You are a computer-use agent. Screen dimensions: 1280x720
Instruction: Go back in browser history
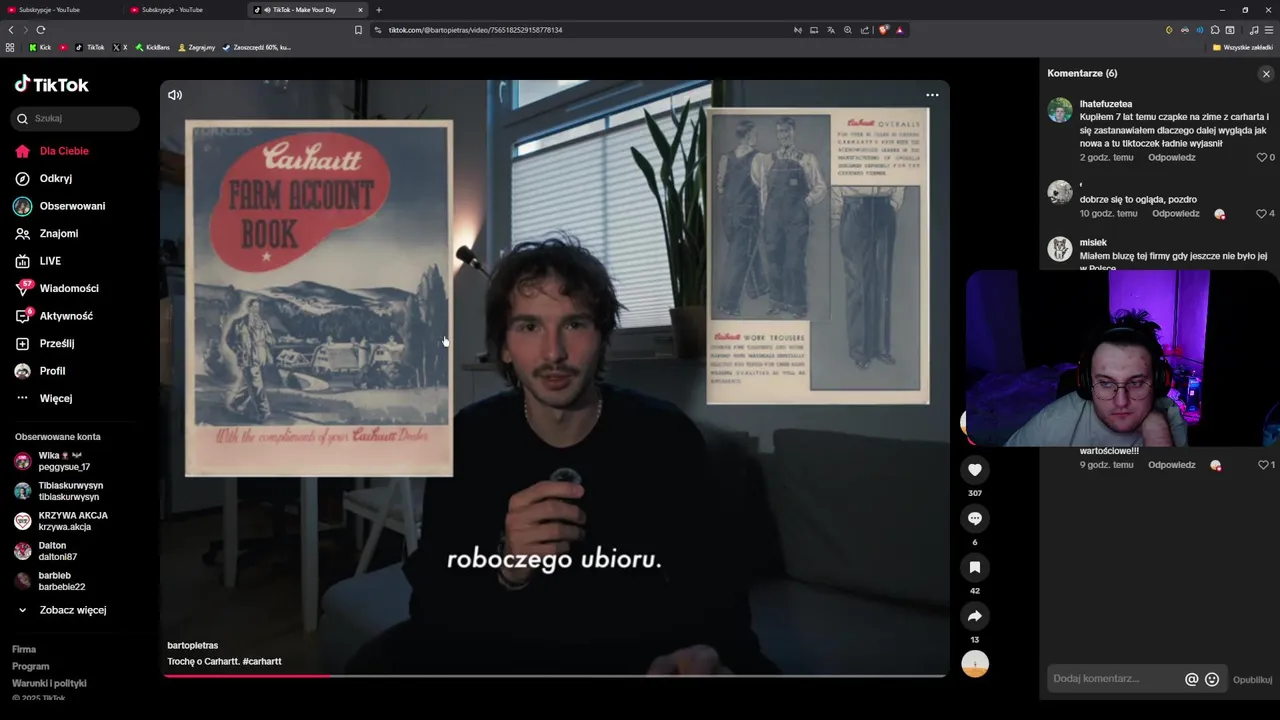click(11, 30)
